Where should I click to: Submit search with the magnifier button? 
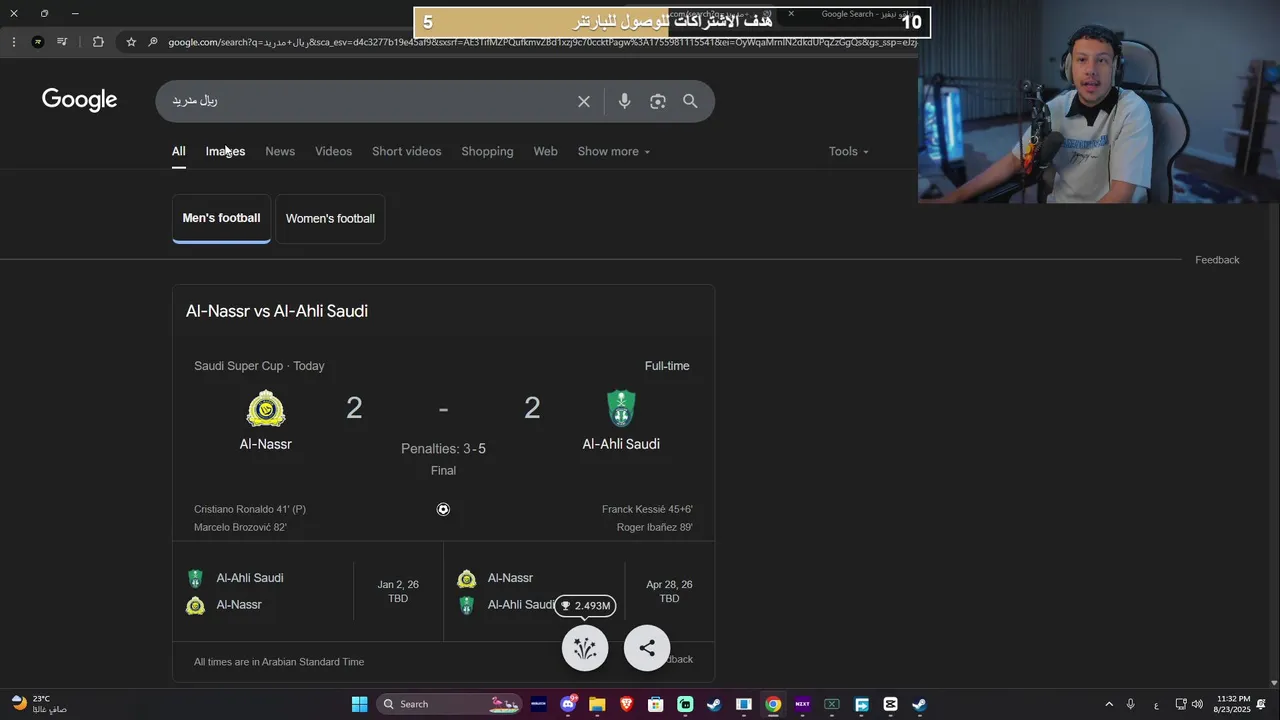coord(690,101)
